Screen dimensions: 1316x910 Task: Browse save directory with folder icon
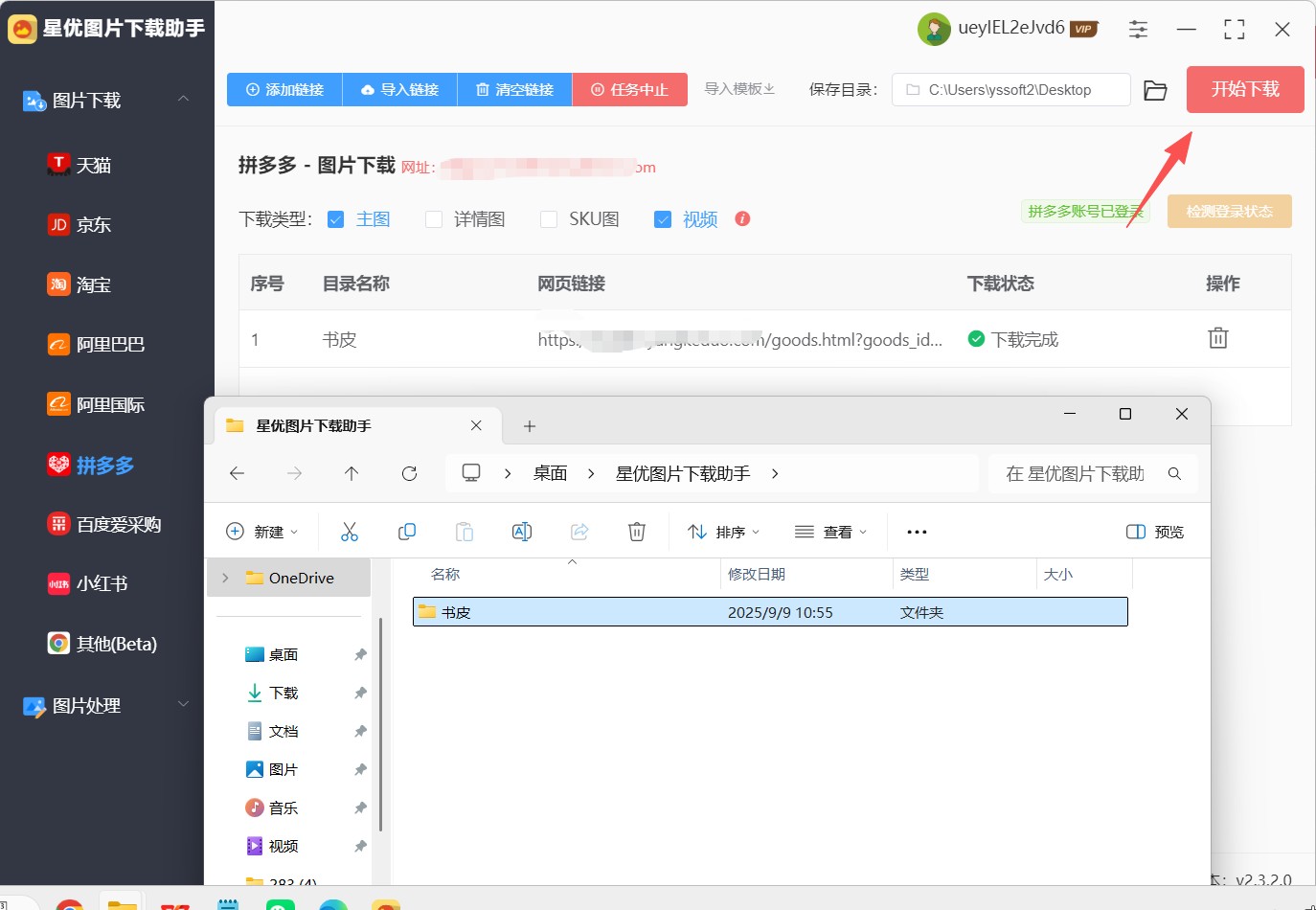click(1156, 90)
